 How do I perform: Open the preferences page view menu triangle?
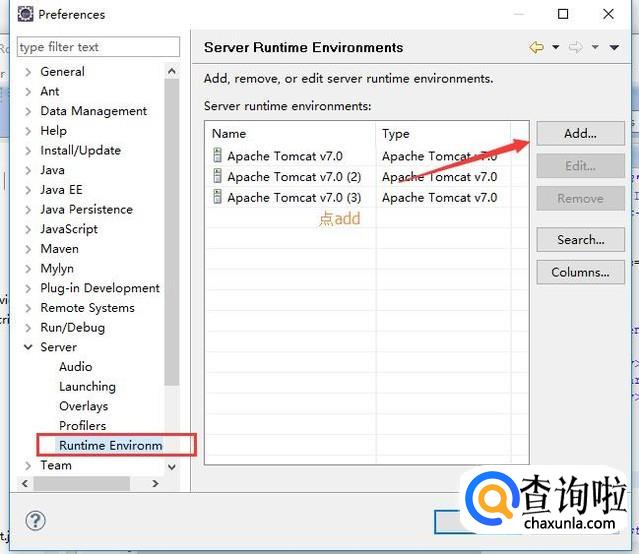tap(614, 48)
